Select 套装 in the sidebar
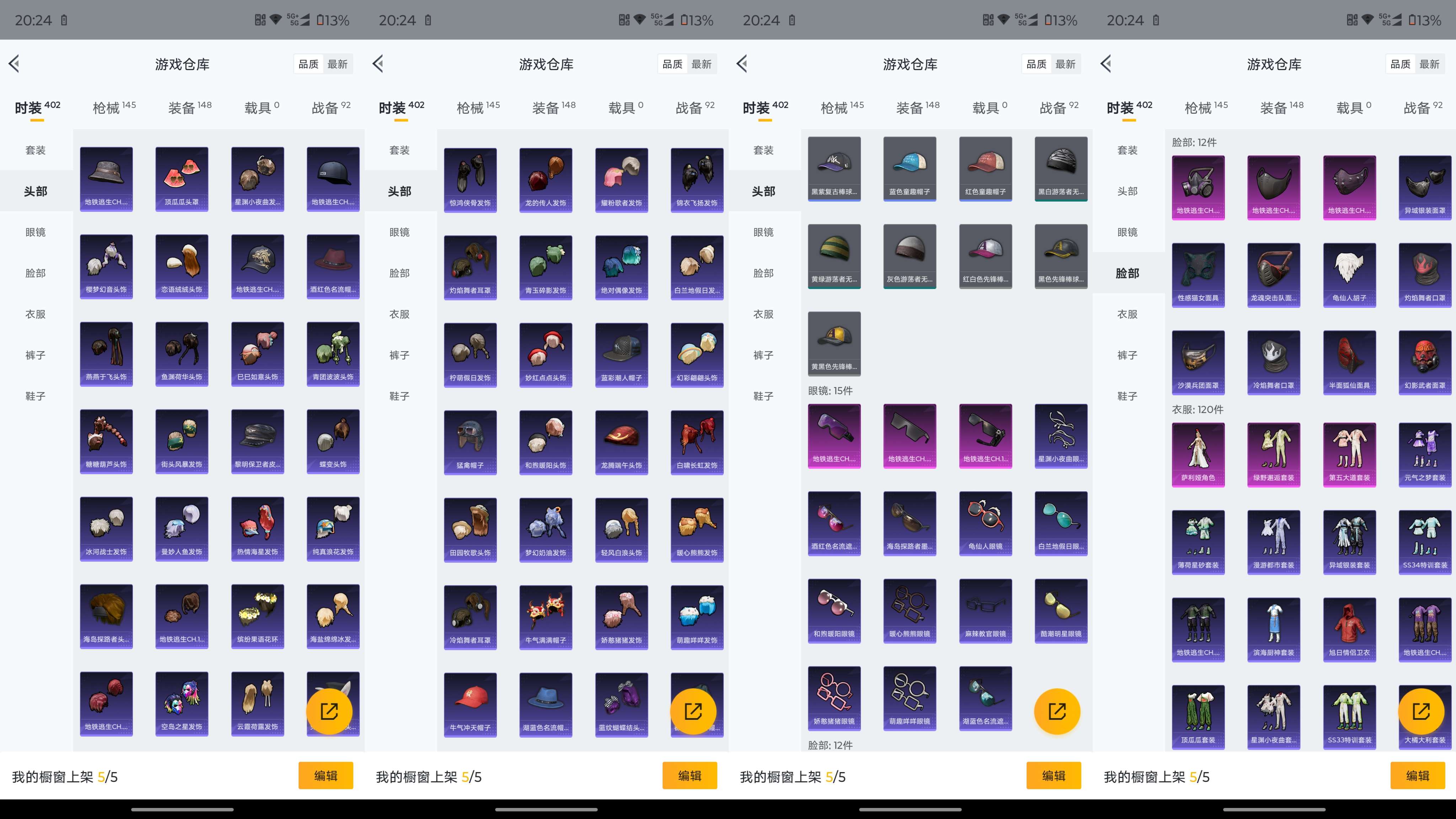1456x819 pixels. click(36, 150)
